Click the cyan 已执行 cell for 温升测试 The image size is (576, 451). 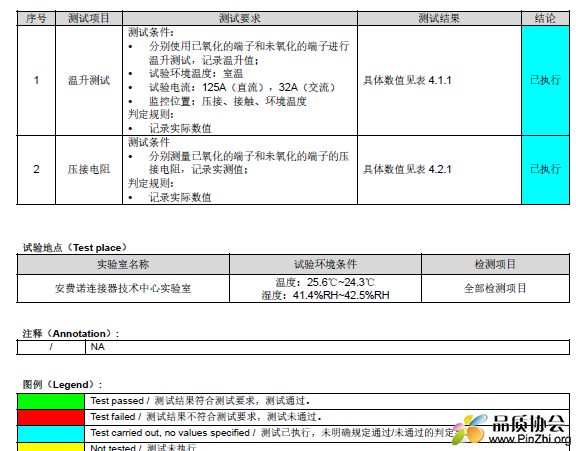[x=545, y=80]
